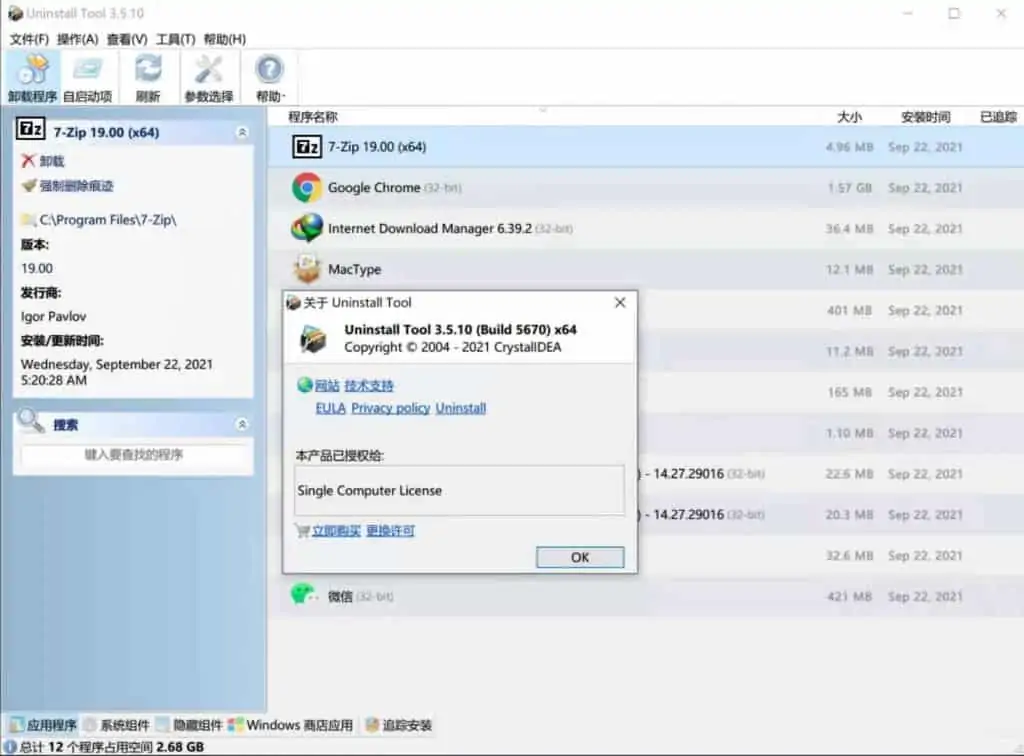
Task: Sort by 大小 size column header
Action: (849, 117)
